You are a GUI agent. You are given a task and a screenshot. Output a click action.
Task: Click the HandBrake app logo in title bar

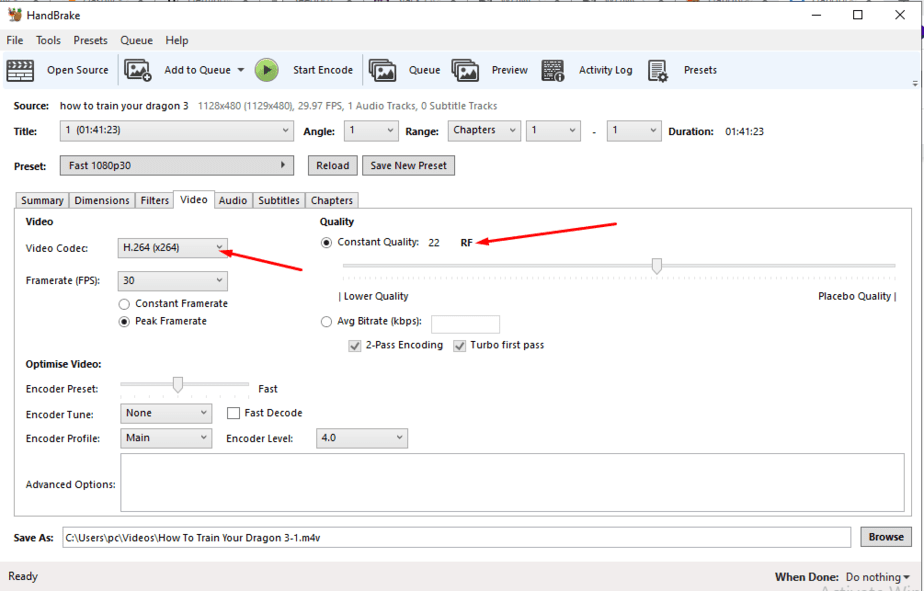(15, 15)
